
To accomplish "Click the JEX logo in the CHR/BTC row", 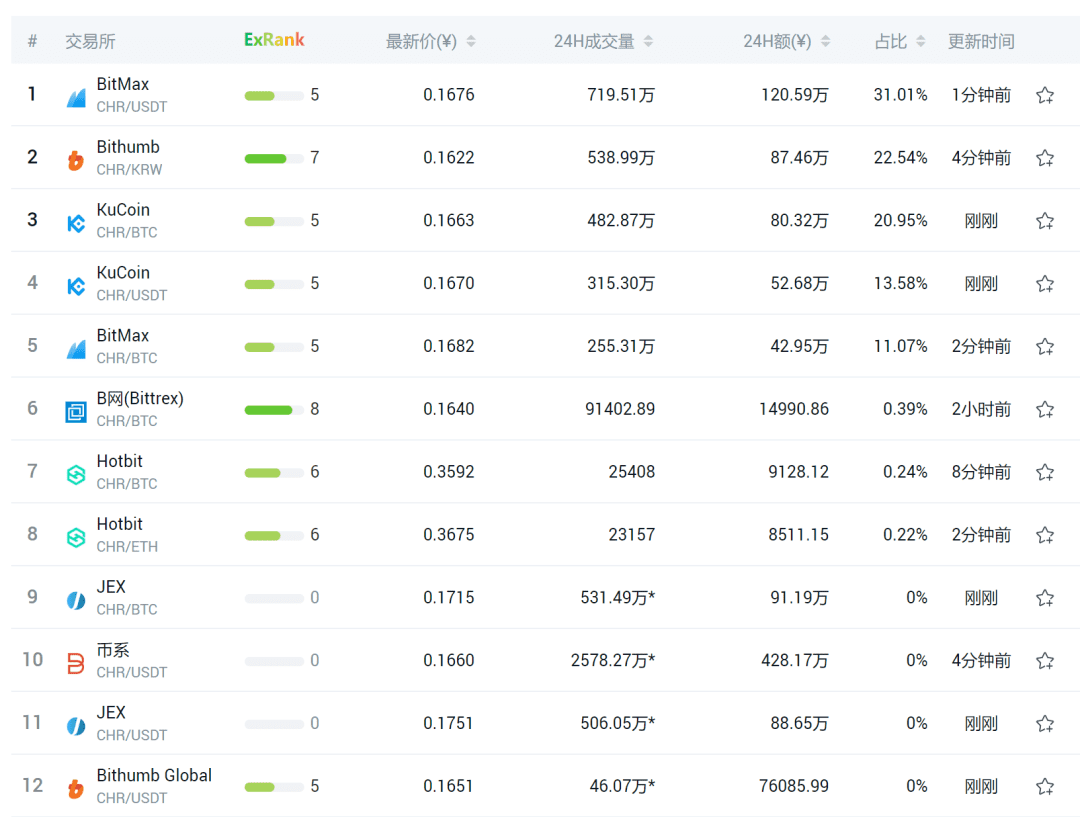I will pyautogui.click(x=76, y=601).
